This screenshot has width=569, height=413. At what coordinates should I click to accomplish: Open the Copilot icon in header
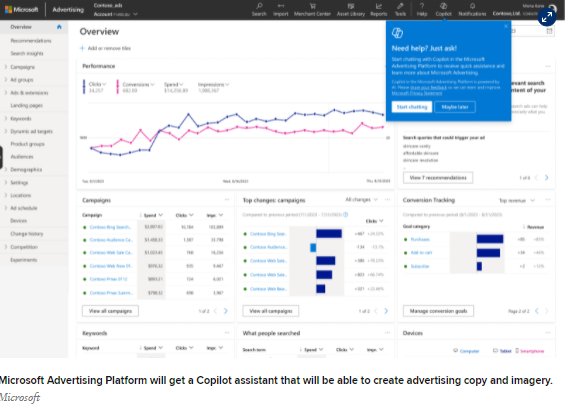pos(443,6)
